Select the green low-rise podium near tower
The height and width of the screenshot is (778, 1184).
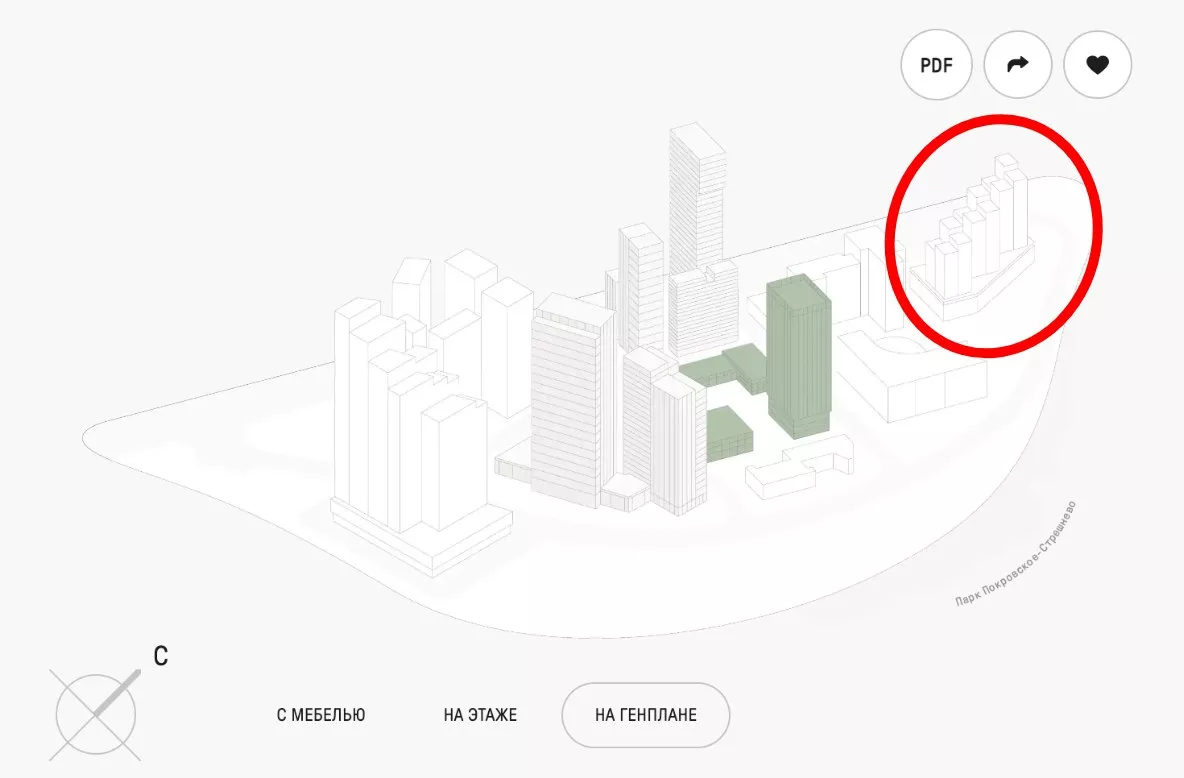pos(723,368)
